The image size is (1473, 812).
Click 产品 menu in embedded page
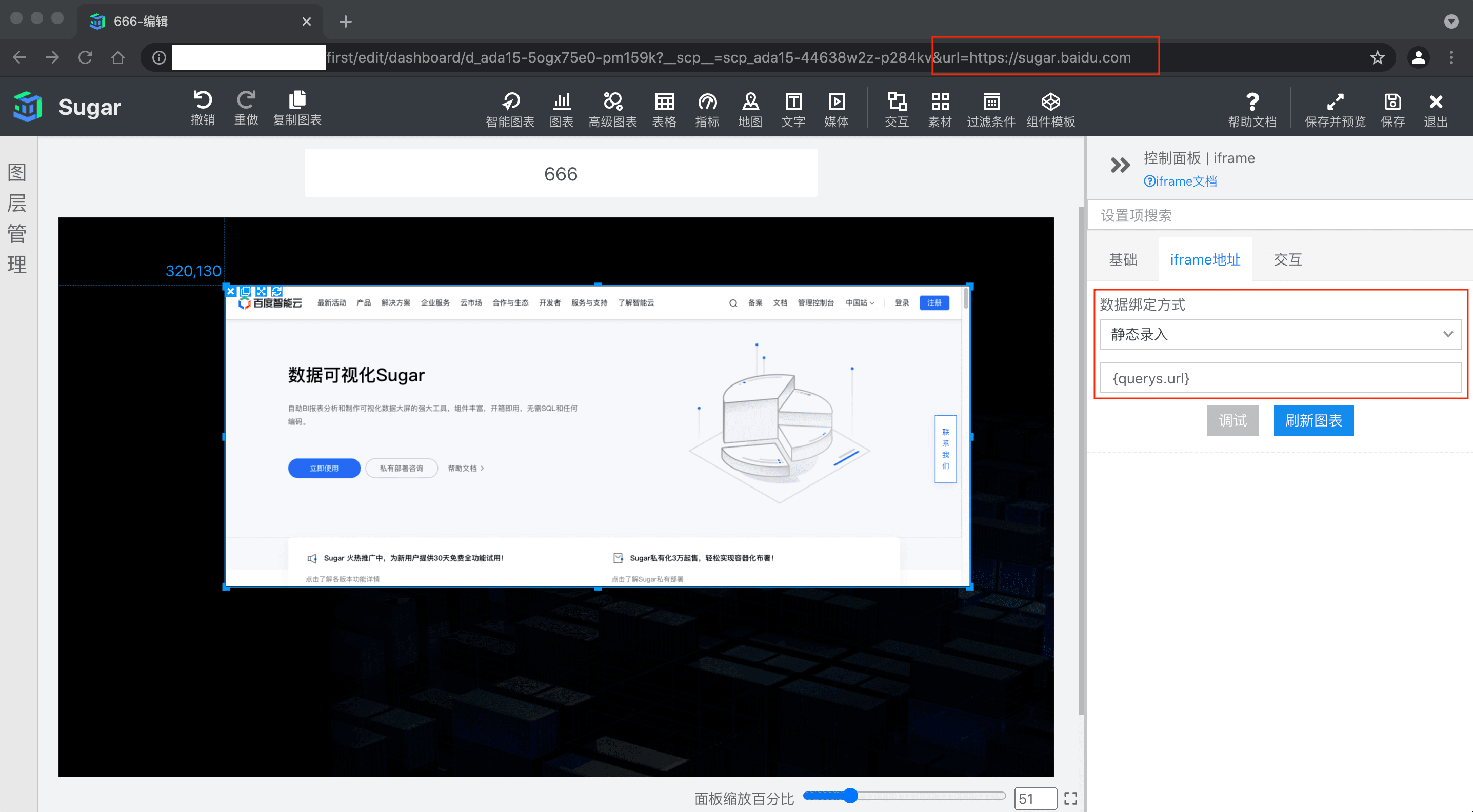(364, 303)
